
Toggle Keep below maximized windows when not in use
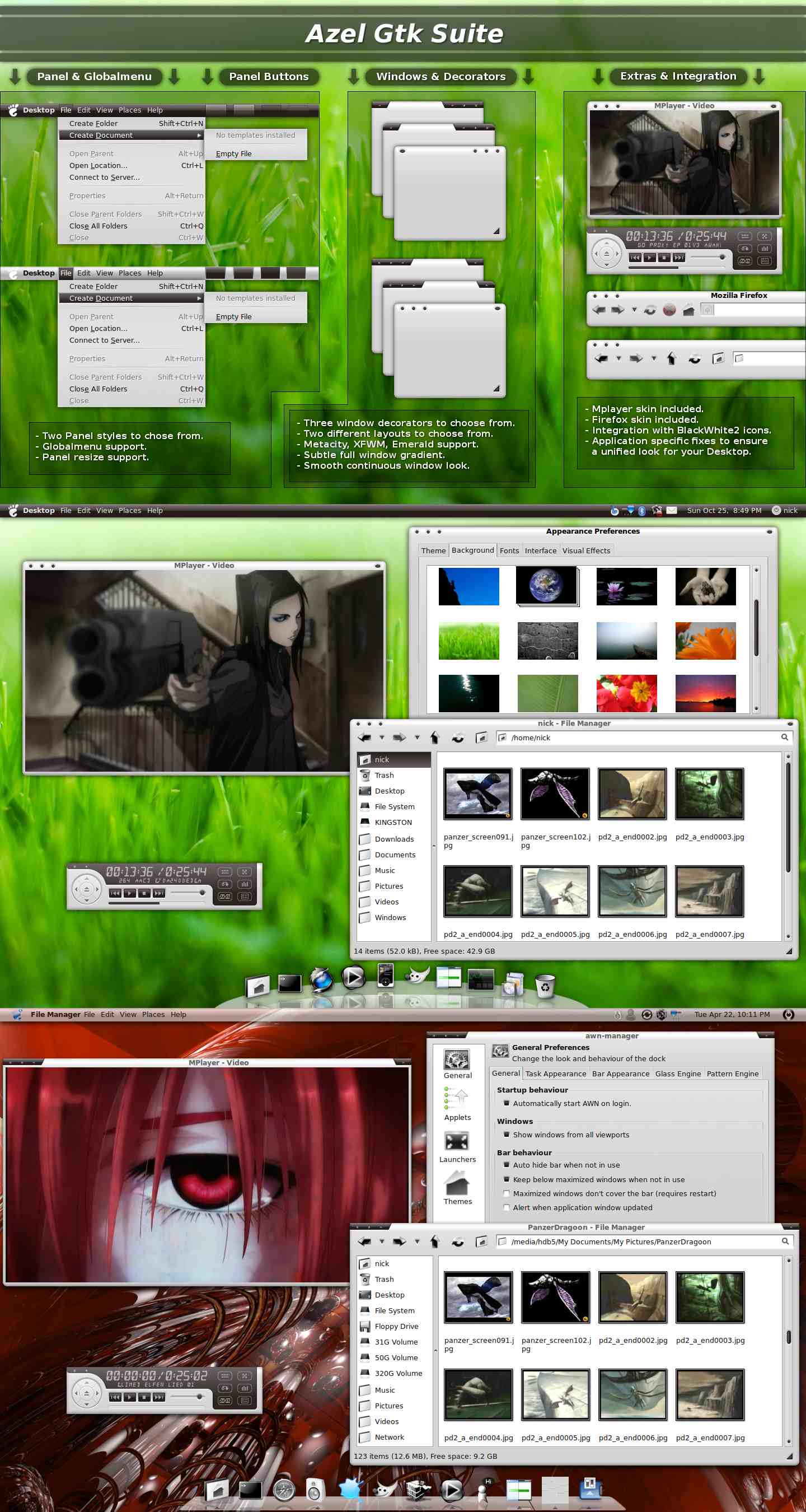507,1179
